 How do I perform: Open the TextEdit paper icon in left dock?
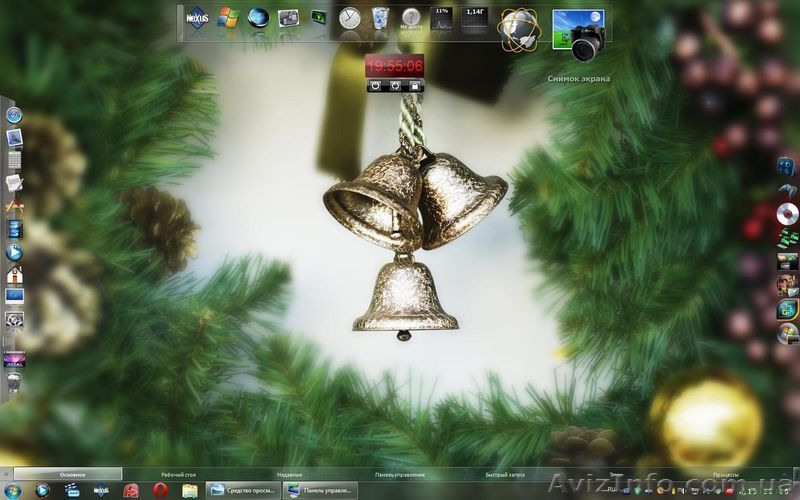14,183
